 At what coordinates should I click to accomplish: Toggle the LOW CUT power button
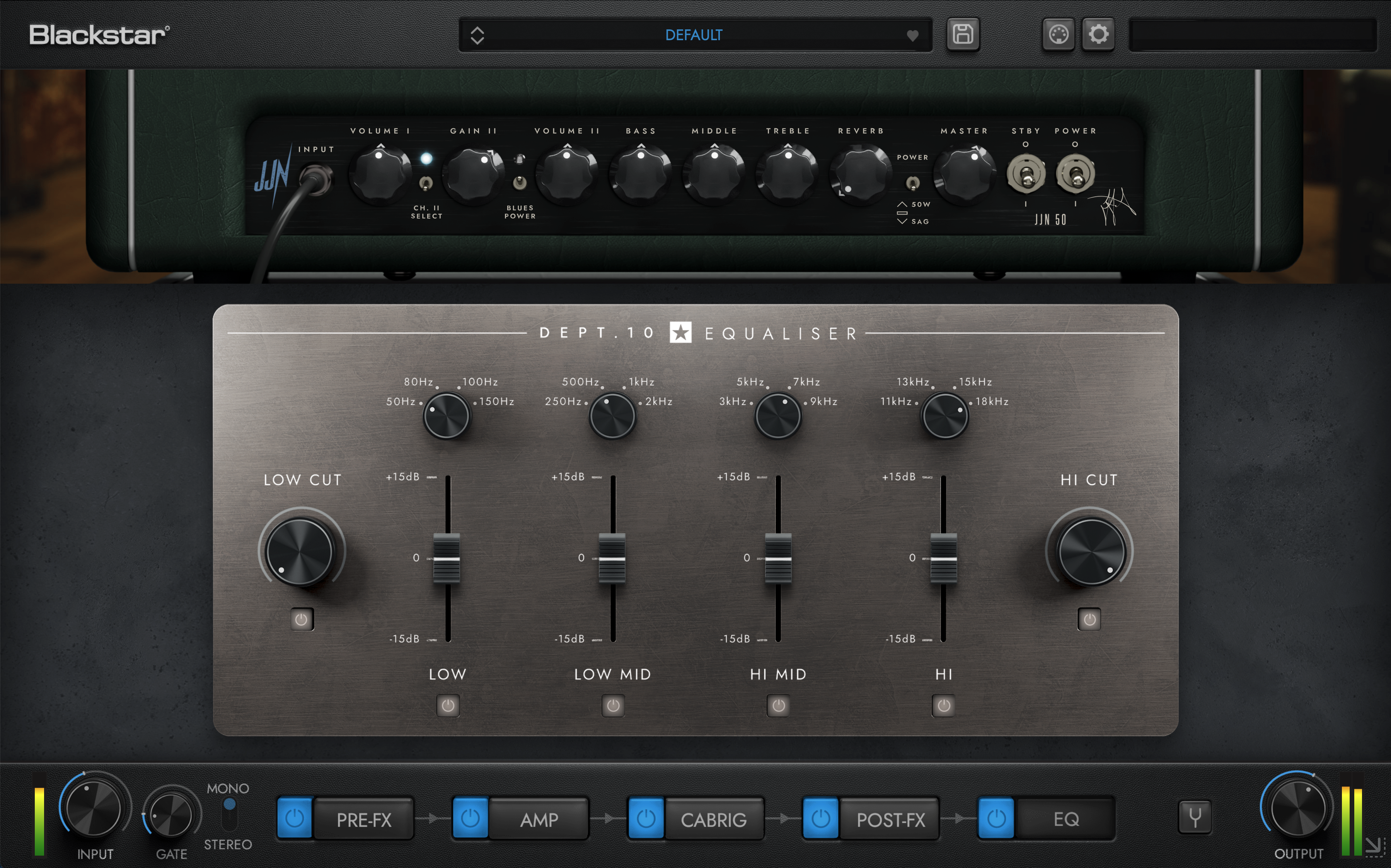302,620
